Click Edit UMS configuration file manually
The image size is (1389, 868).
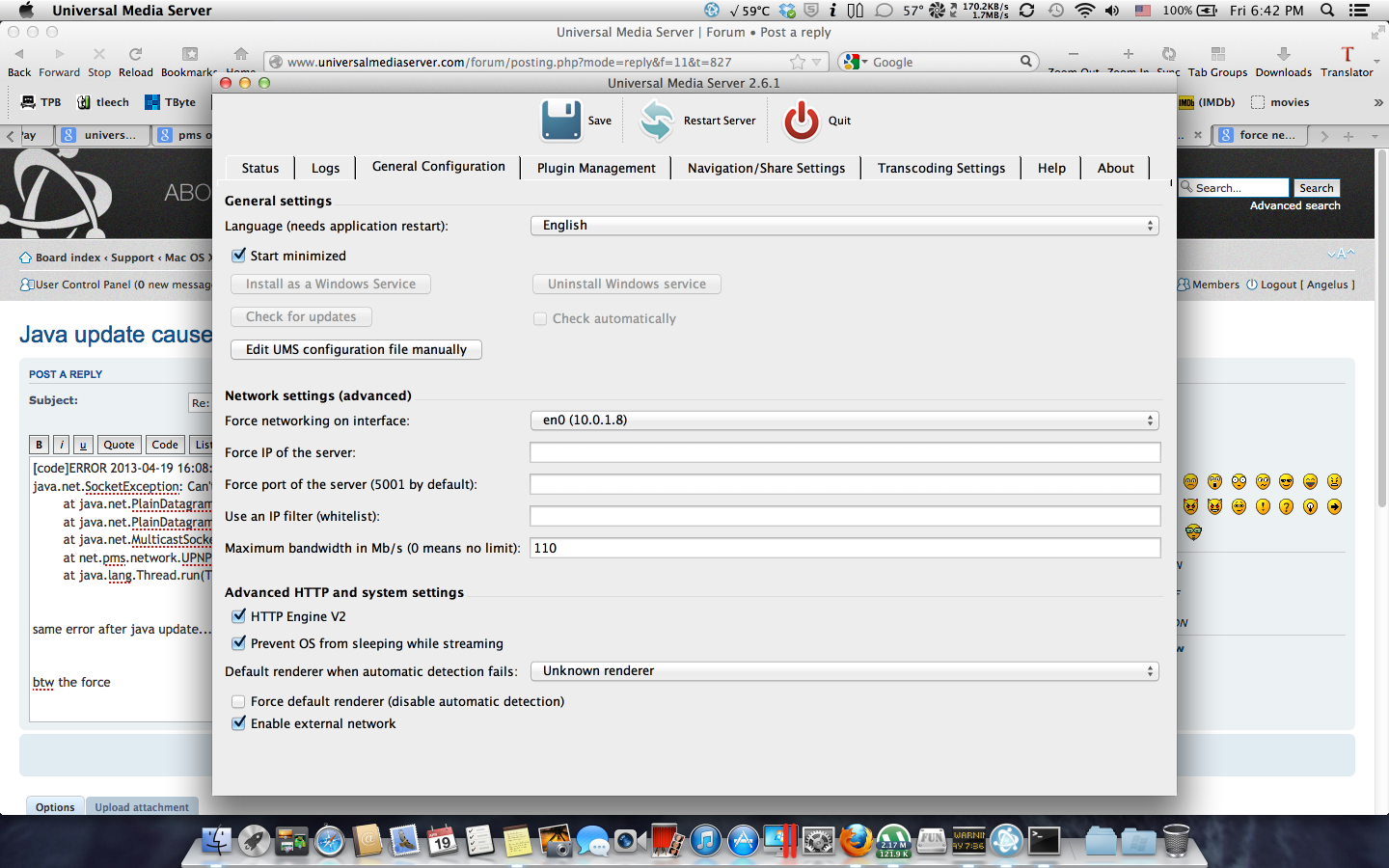(x=356, y=349)
